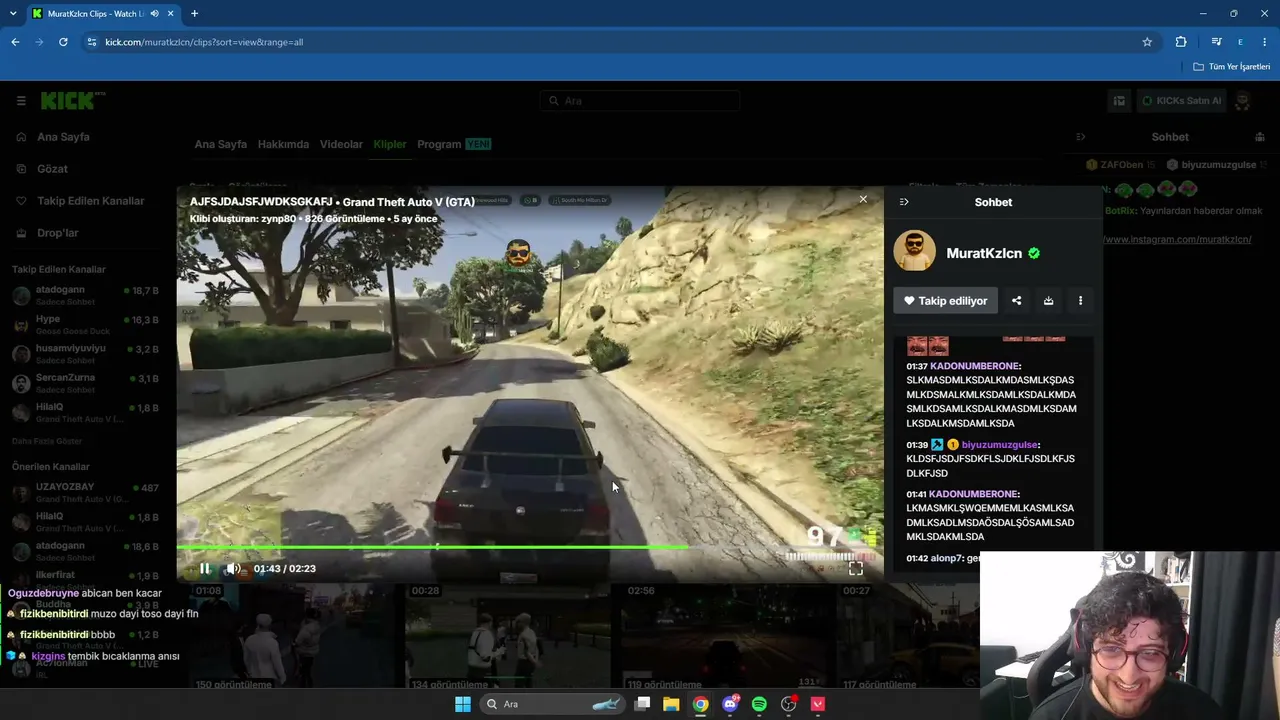This screenshot has width=1280, height=720.
Task: Open the Tüm Yer İşaretleri bookmarks folder
Action: (x=1232, y=67)
